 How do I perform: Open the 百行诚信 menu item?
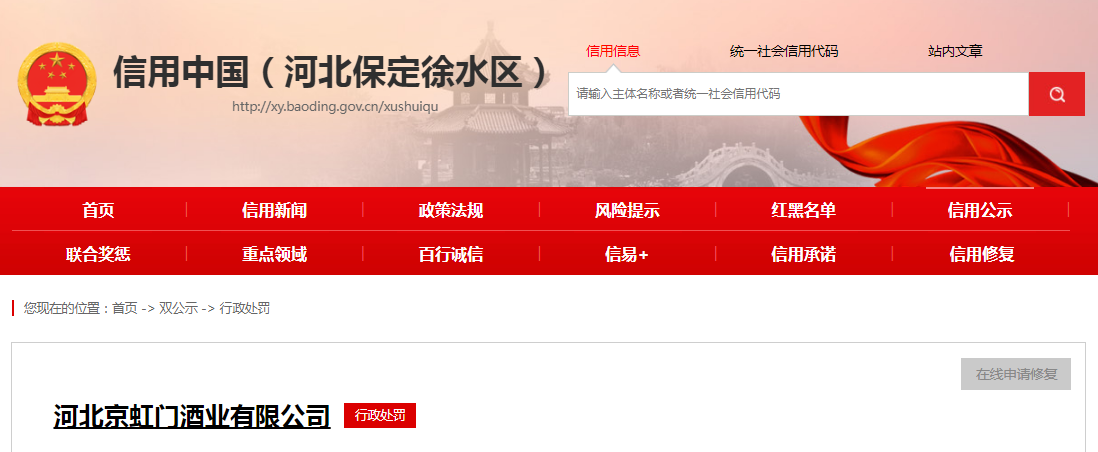tap(451, 254)
